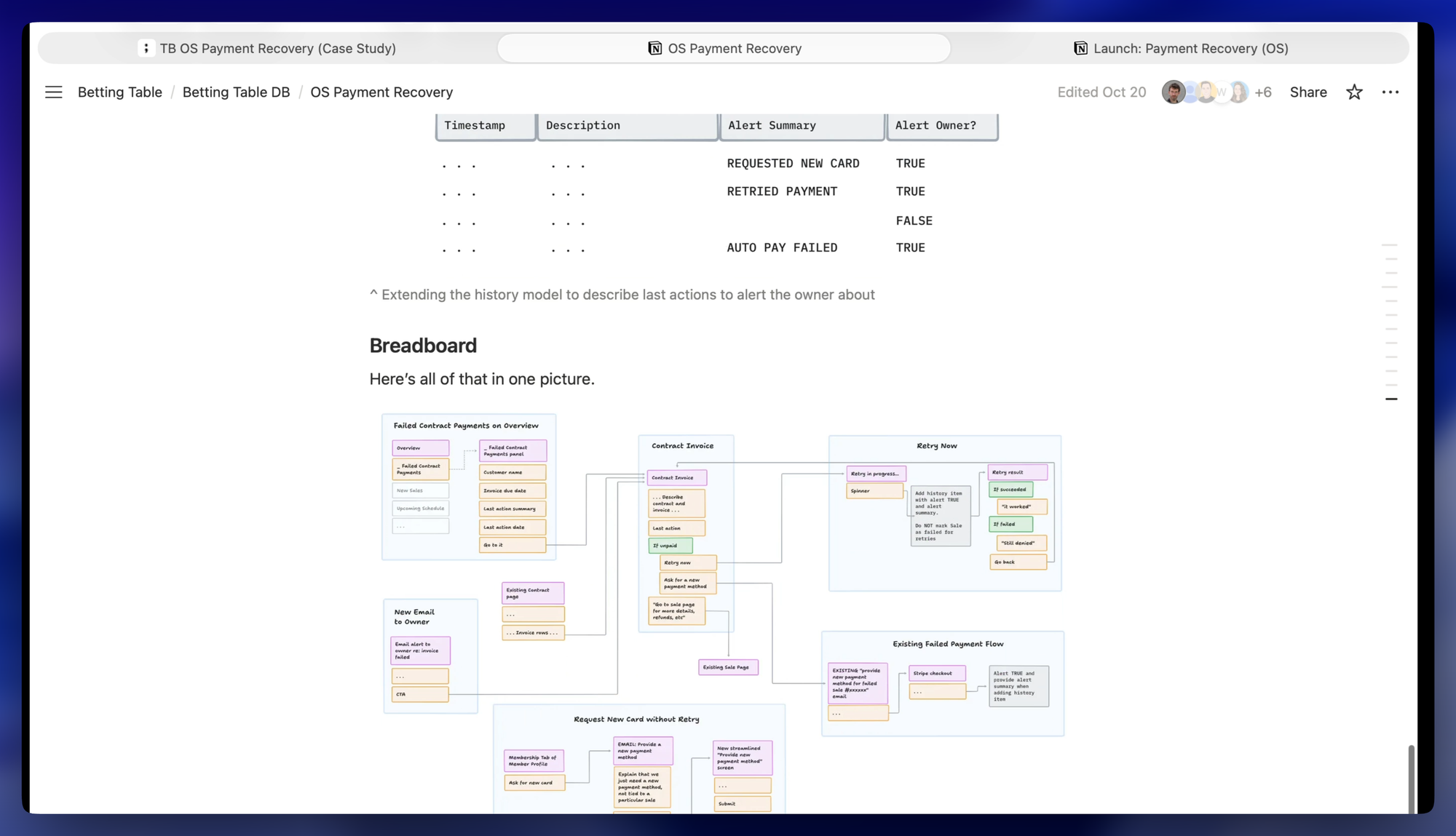
Task: Click the Edited Oct 20 timestamp
Action: pyautogui.click(x=1101, y=92)
